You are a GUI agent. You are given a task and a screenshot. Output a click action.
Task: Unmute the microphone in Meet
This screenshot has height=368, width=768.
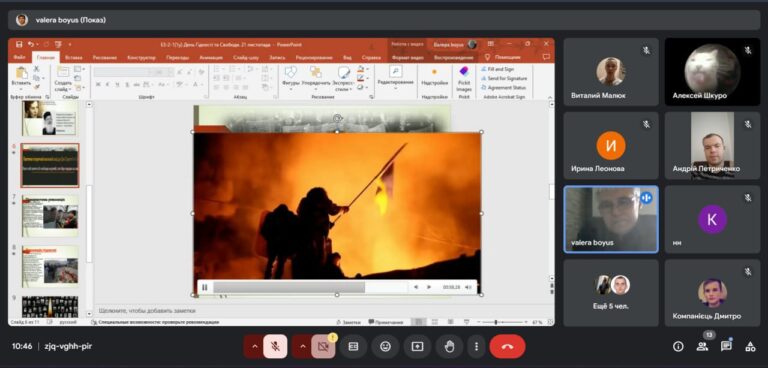275,346
